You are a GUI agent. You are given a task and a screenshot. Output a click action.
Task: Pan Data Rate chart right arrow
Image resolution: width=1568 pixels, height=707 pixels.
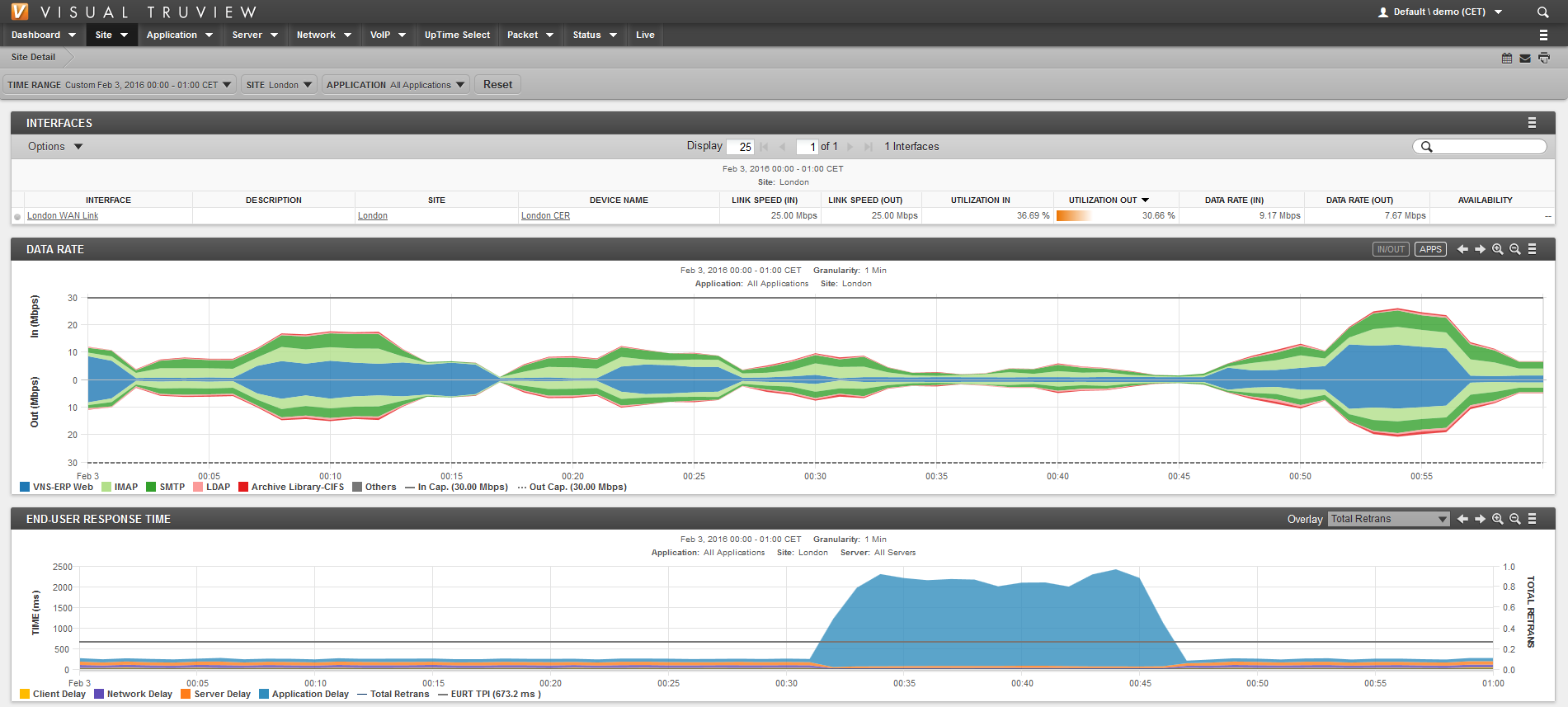click(1480, 249)
